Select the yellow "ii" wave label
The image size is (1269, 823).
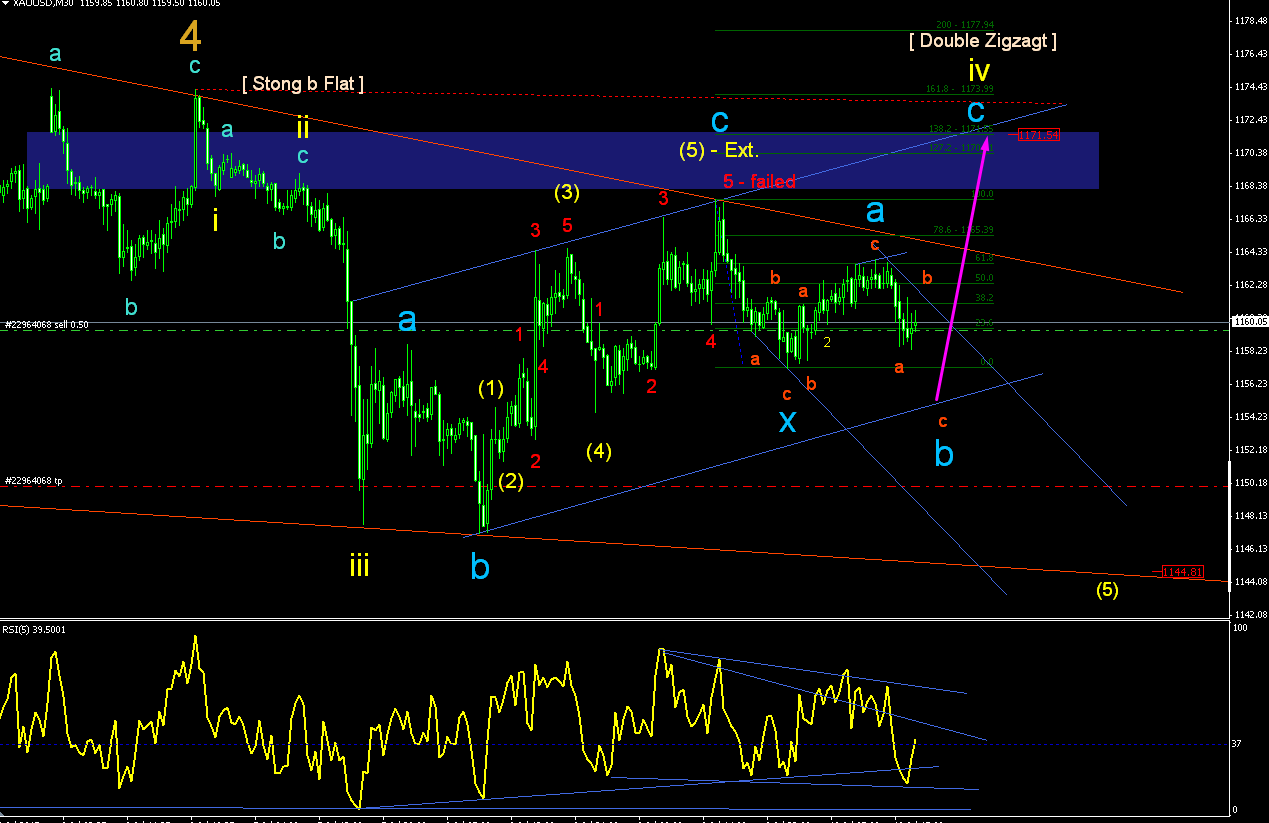pos(302,127)
